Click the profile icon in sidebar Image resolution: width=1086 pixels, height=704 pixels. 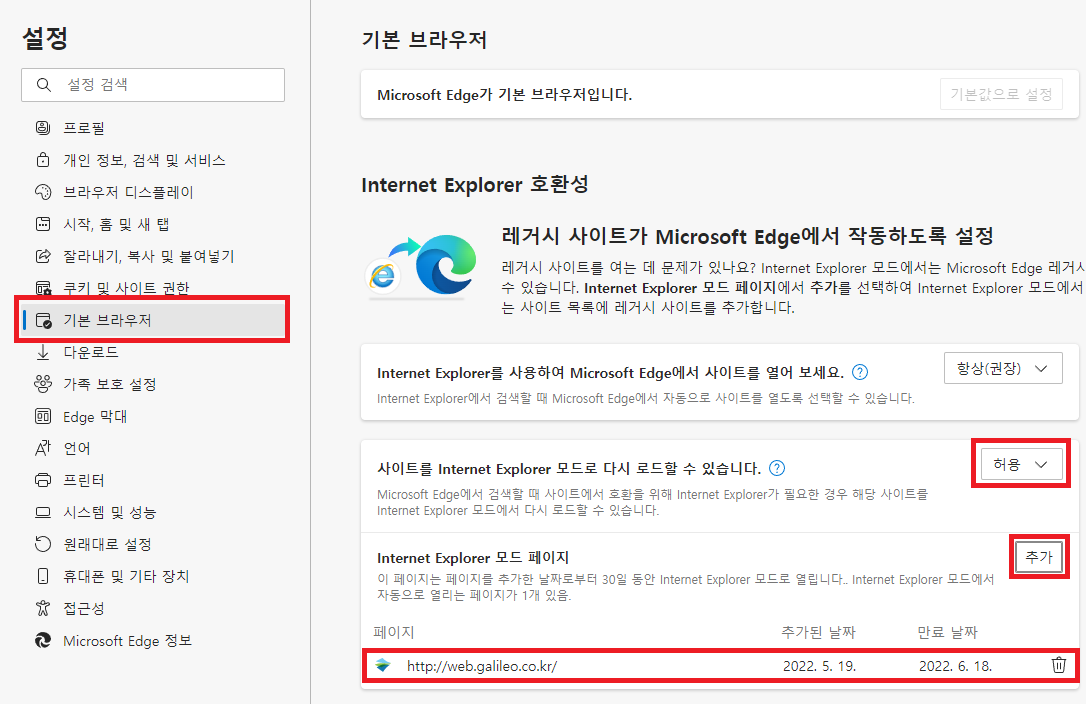coord(42,128)
